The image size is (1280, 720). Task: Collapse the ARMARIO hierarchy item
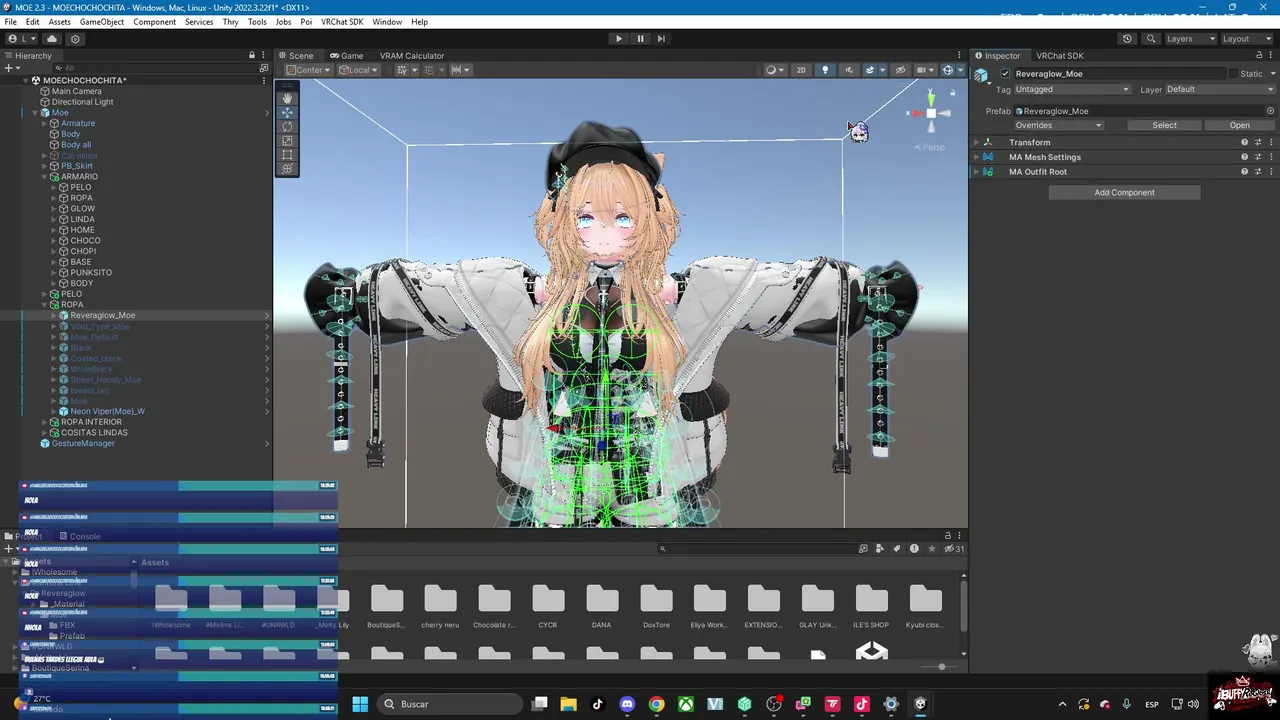[45, 177]
